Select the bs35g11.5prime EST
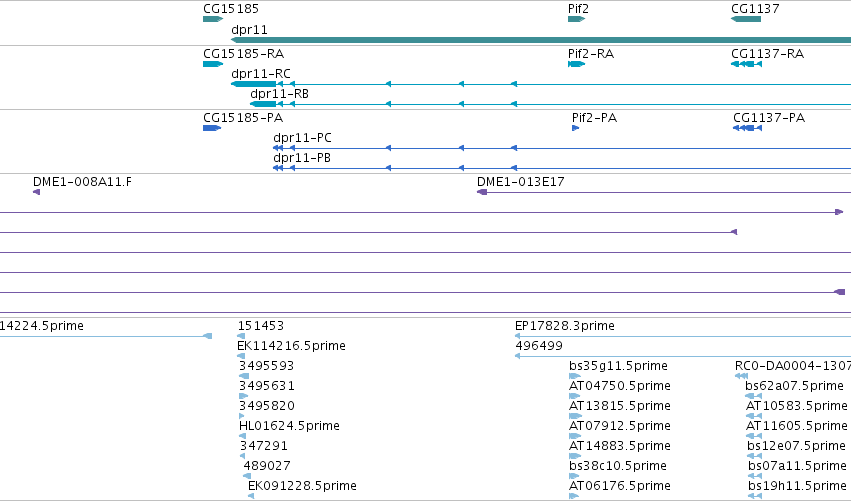851x501 pixels. pos(618,366)
